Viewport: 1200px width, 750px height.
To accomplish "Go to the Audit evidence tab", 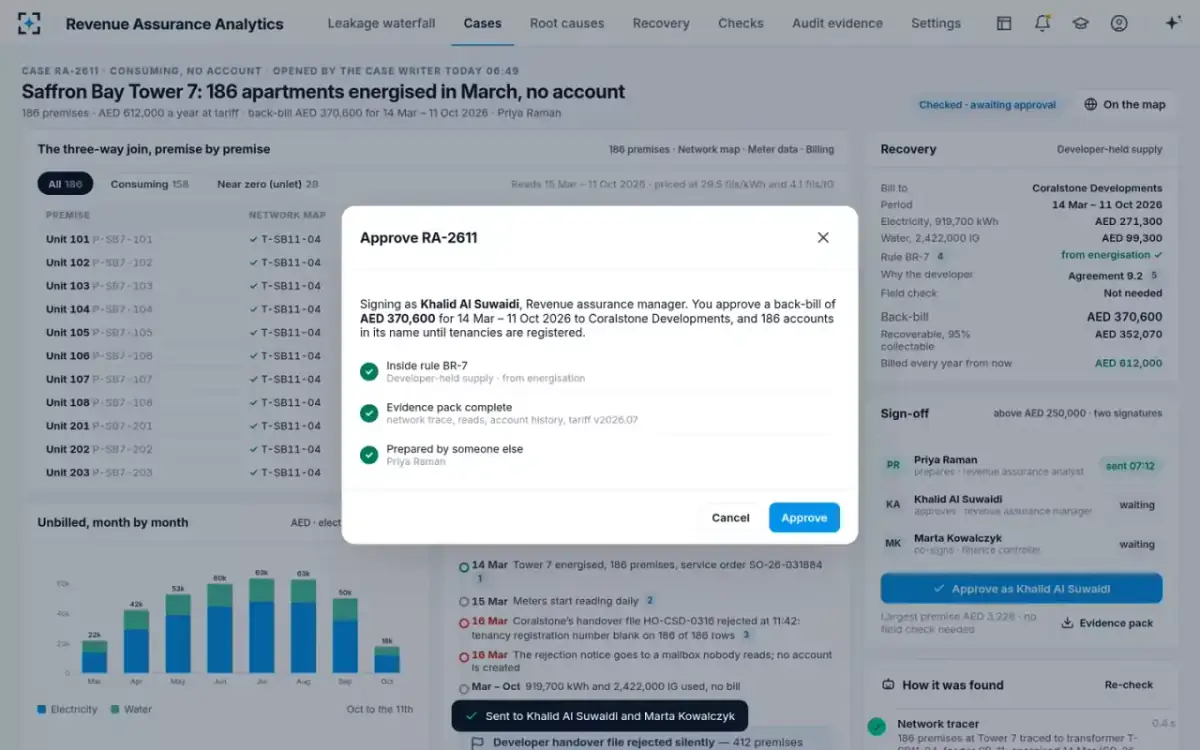I will pos(837,23).
